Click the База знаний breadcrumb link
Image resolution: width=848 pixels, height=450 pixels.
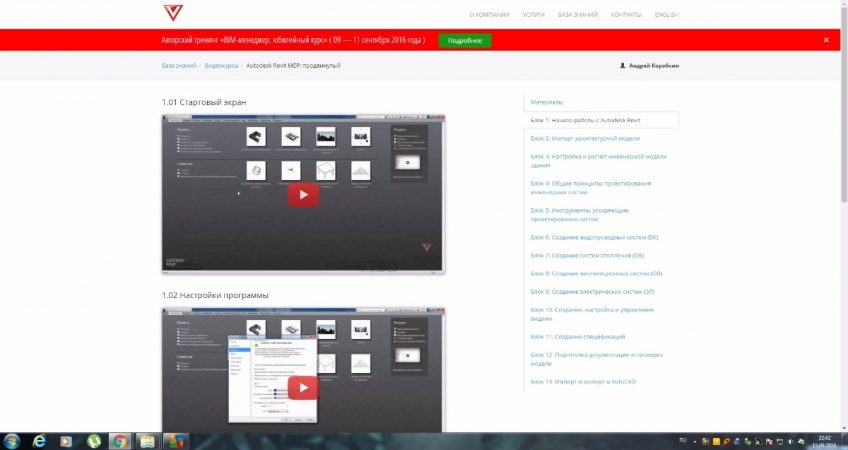179,66
